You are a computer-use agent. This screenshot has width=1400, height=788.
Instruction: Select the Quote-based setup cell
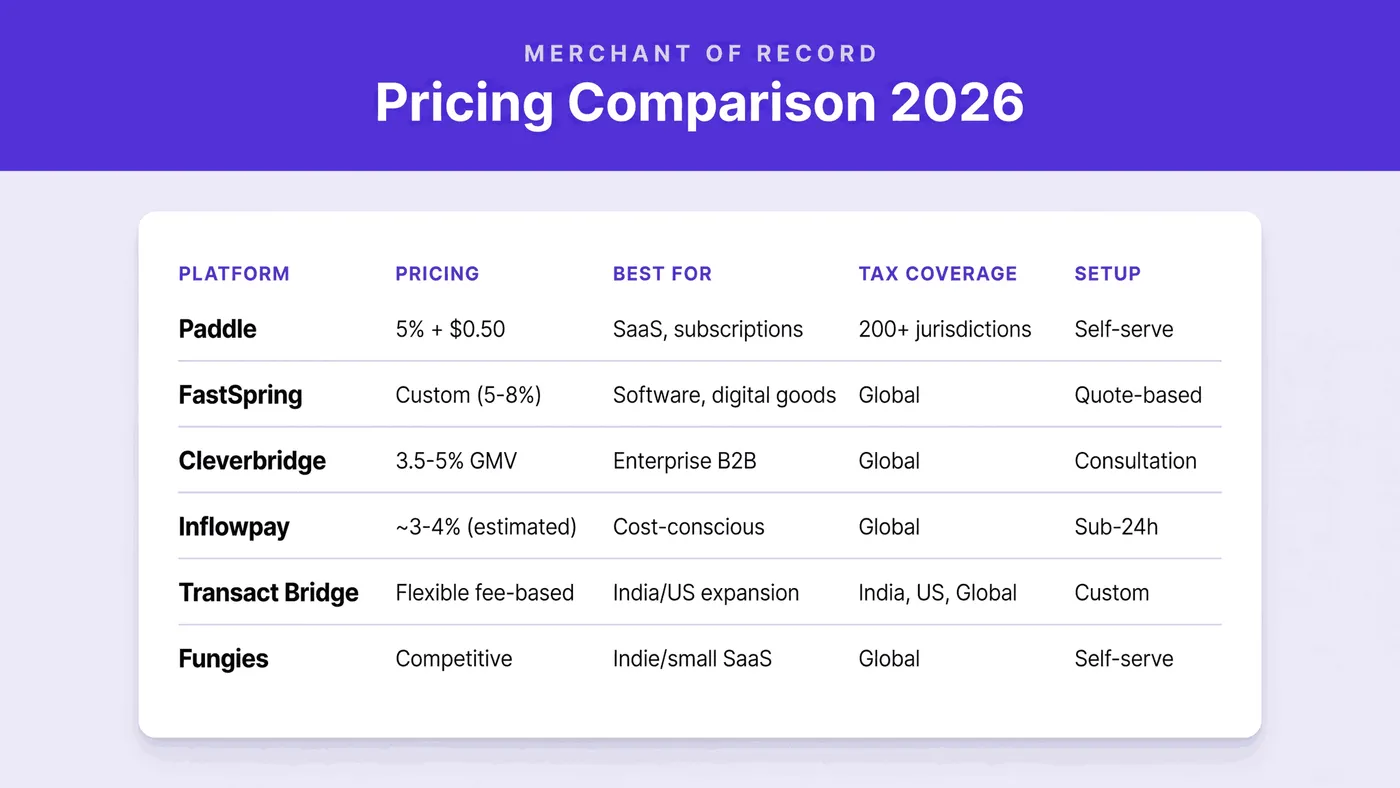[1138, 395]
